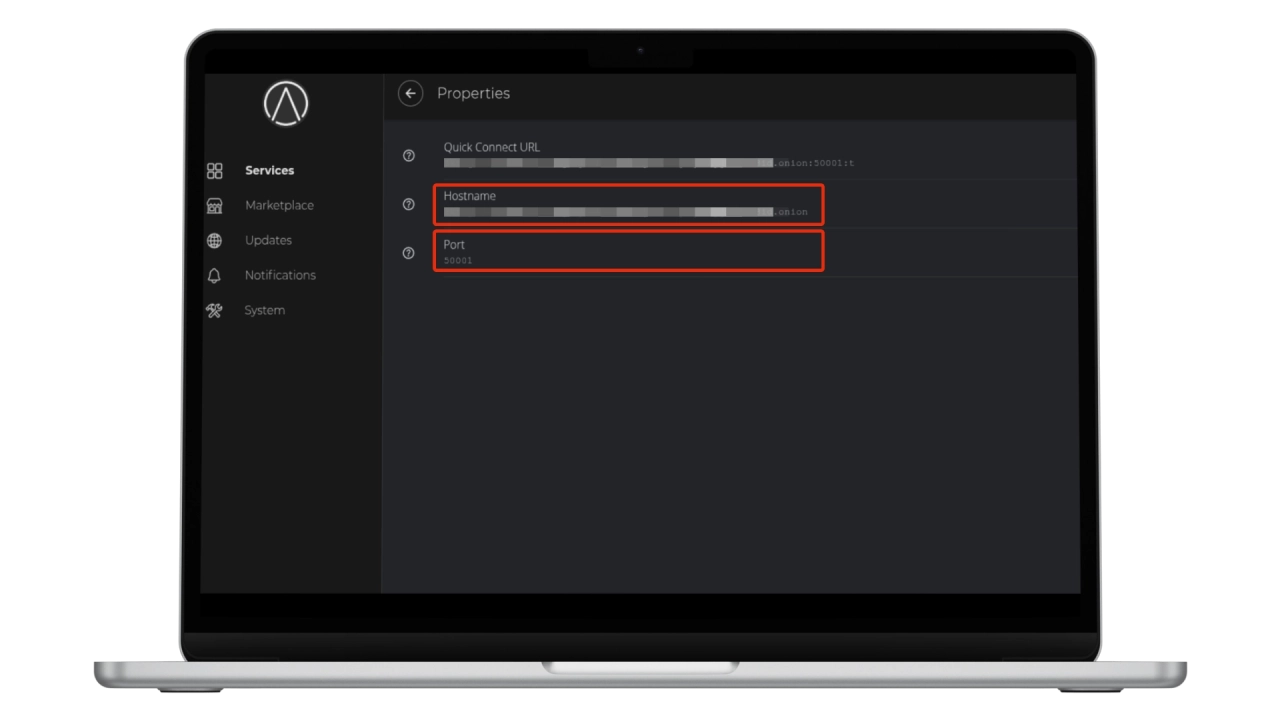Screen dimensions: 1280x720
Task: Click the System tools icon
Action: (214, 311)
